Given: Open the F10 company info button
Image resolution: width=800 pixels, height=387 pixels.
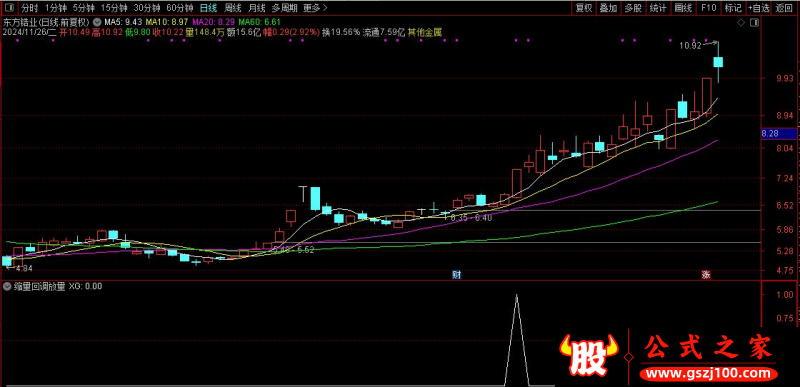Looking at the screenshot, I should [x=708, y=8].
